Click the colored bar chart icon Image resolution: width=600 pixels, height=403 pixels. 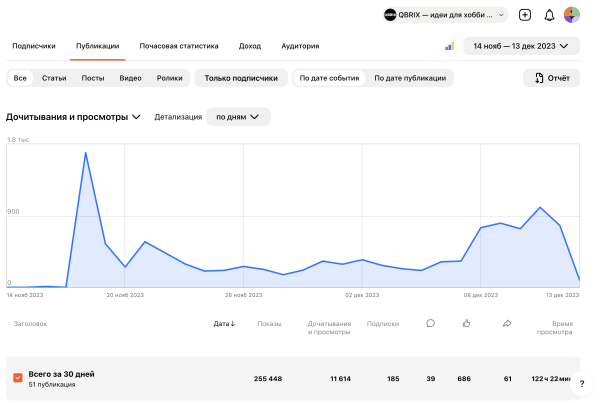click(450, 46)
